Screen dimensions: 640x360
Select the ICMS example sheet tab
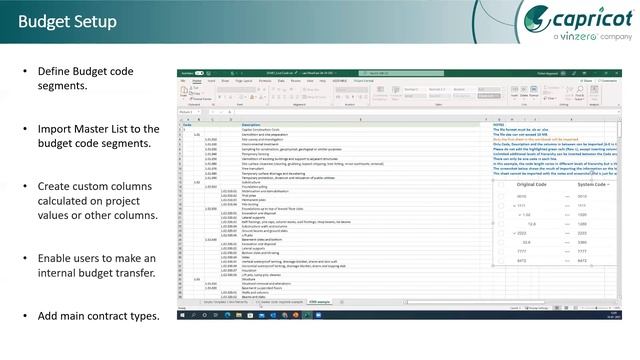(320, 302)
